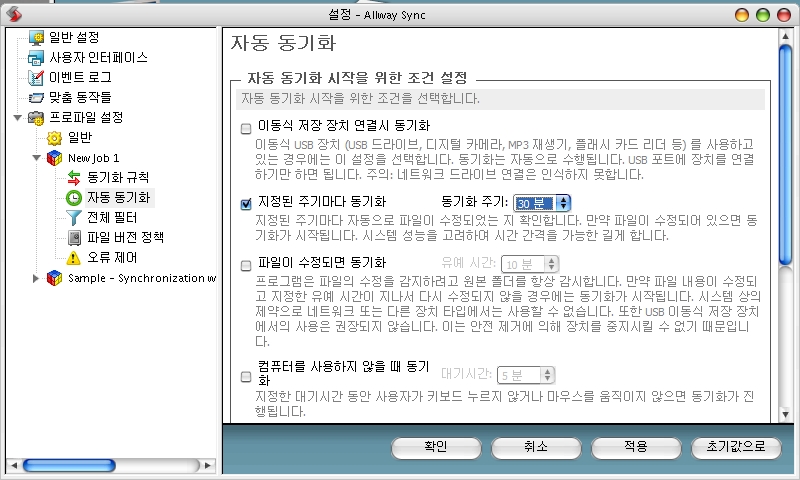Click the 동기화 규칙 arrows icon

(x=74, y=178)
